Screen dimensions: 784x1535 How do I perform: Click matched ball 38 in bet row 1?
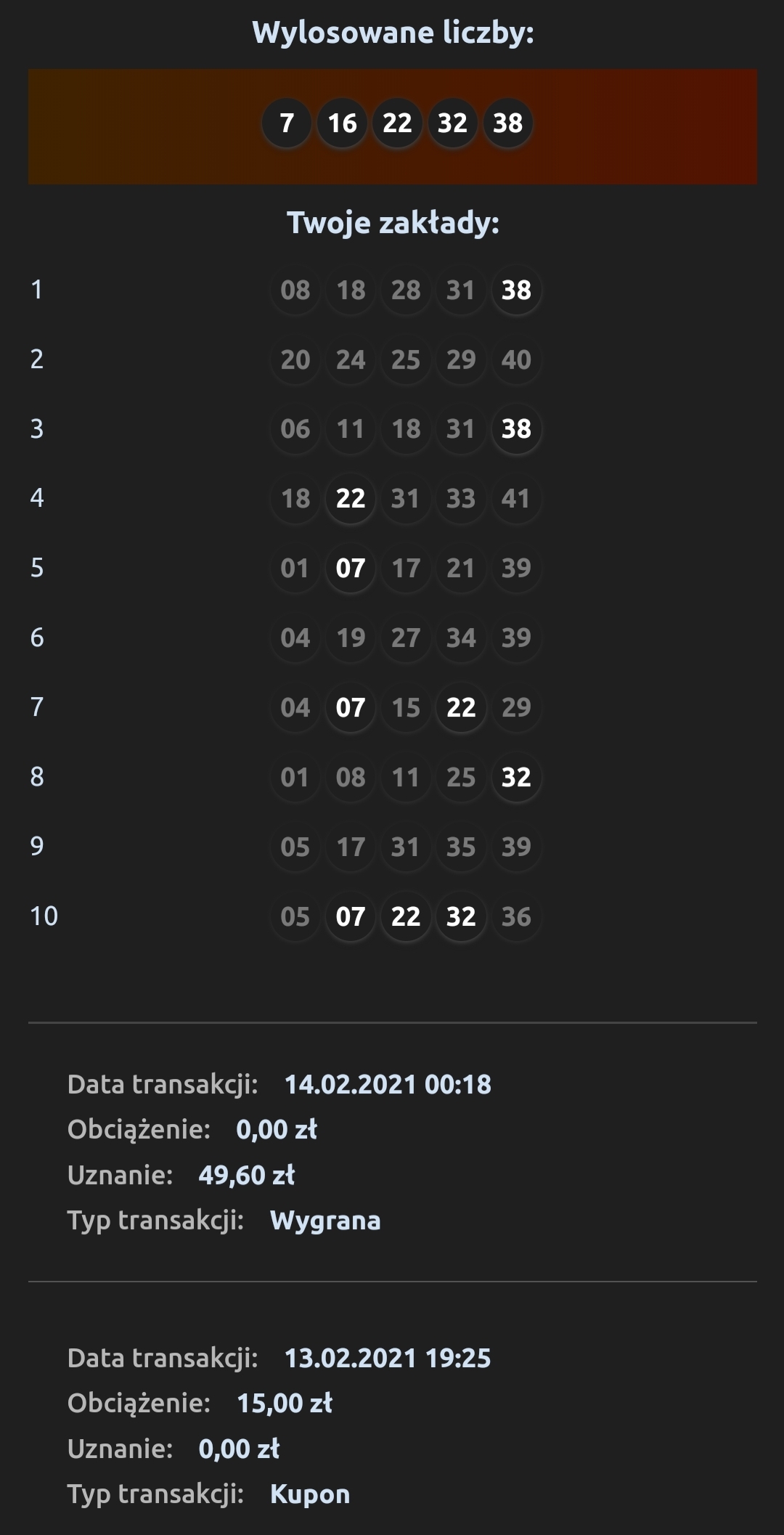point(516,290)
